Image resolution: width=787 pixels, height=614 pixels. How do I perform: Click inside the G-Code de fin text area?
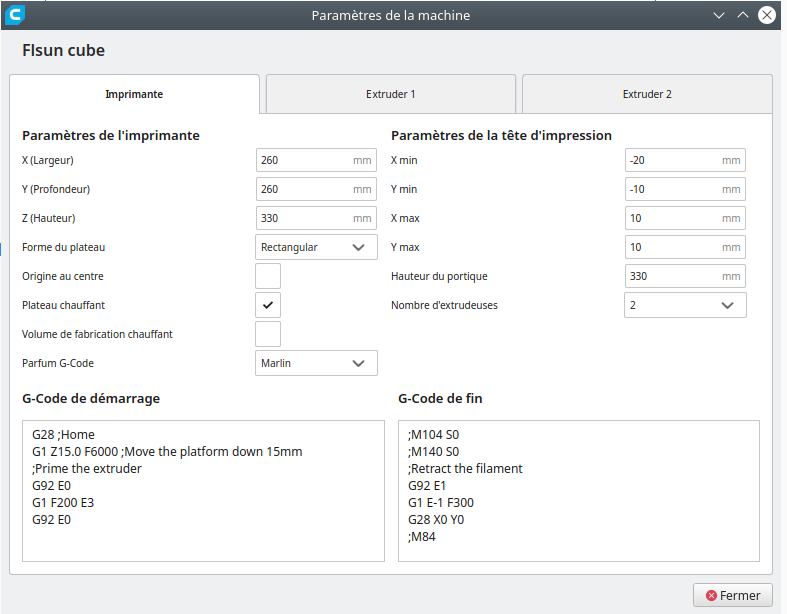[578, 490]
